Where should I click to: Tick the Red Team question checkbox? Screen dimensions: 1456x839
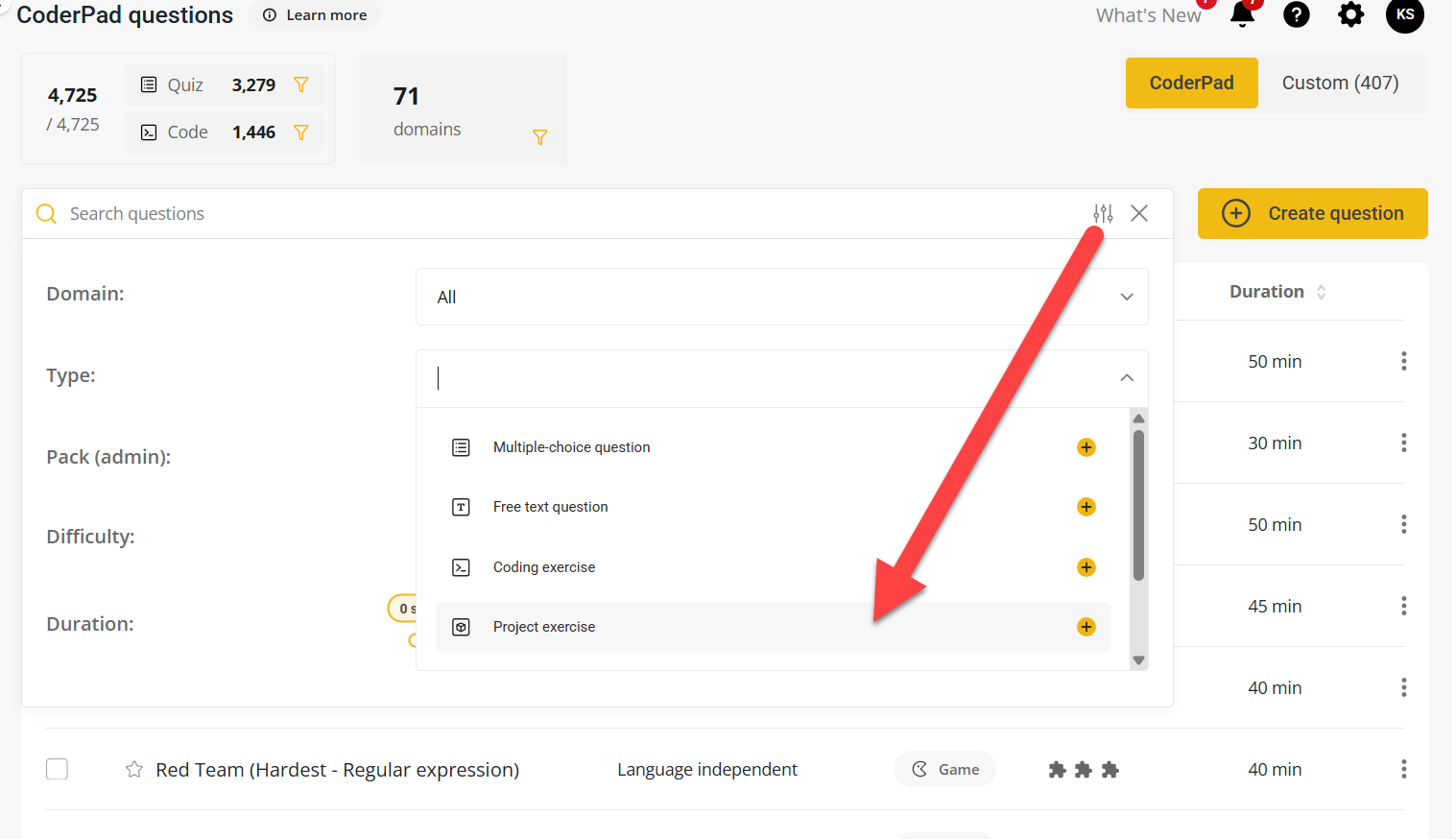pos(58,770)
